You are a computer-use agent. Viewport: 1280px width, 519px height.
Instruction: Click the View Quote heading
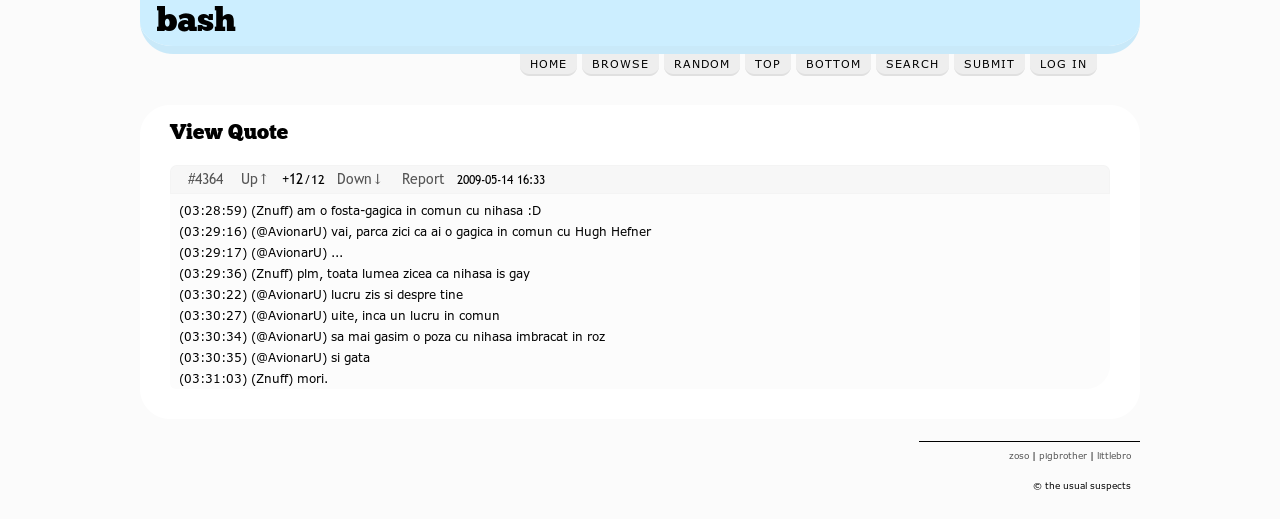pyautogui.click(x=229, y=132)
